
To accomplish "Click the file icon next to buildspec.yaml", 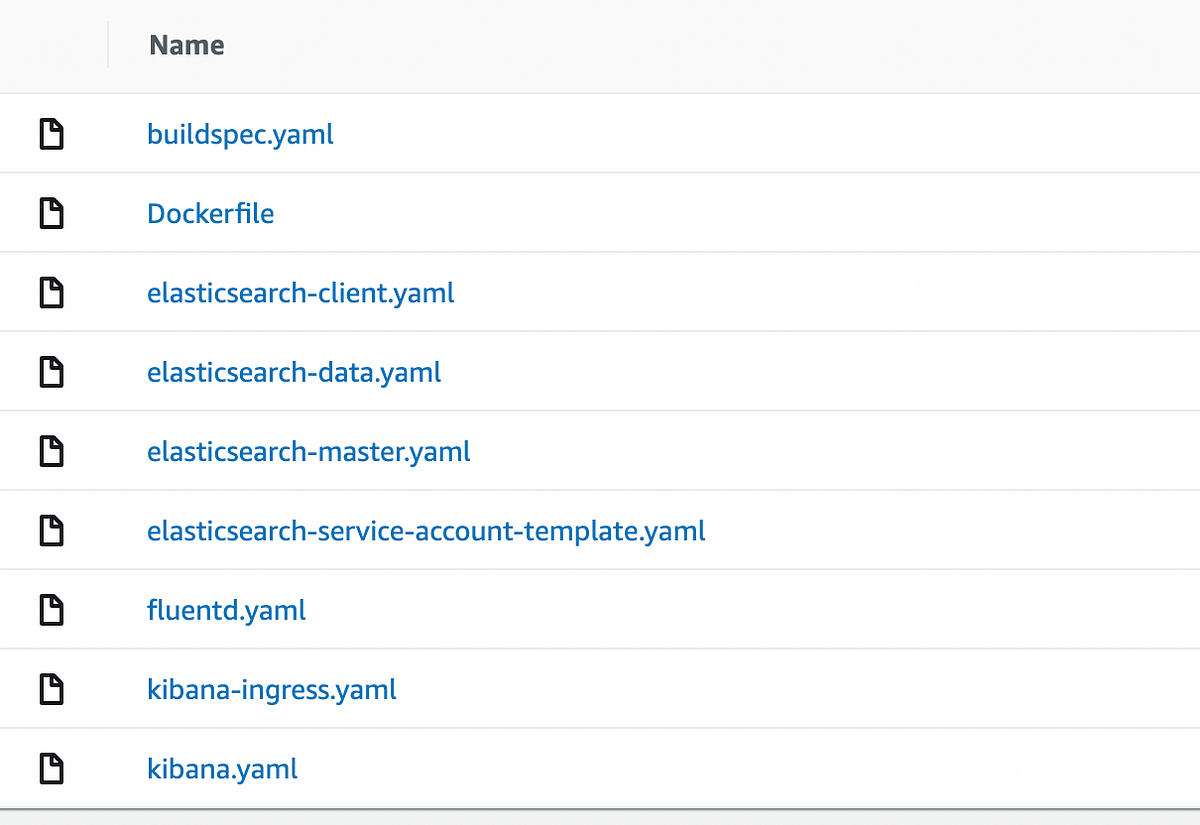I will (51, 133).
